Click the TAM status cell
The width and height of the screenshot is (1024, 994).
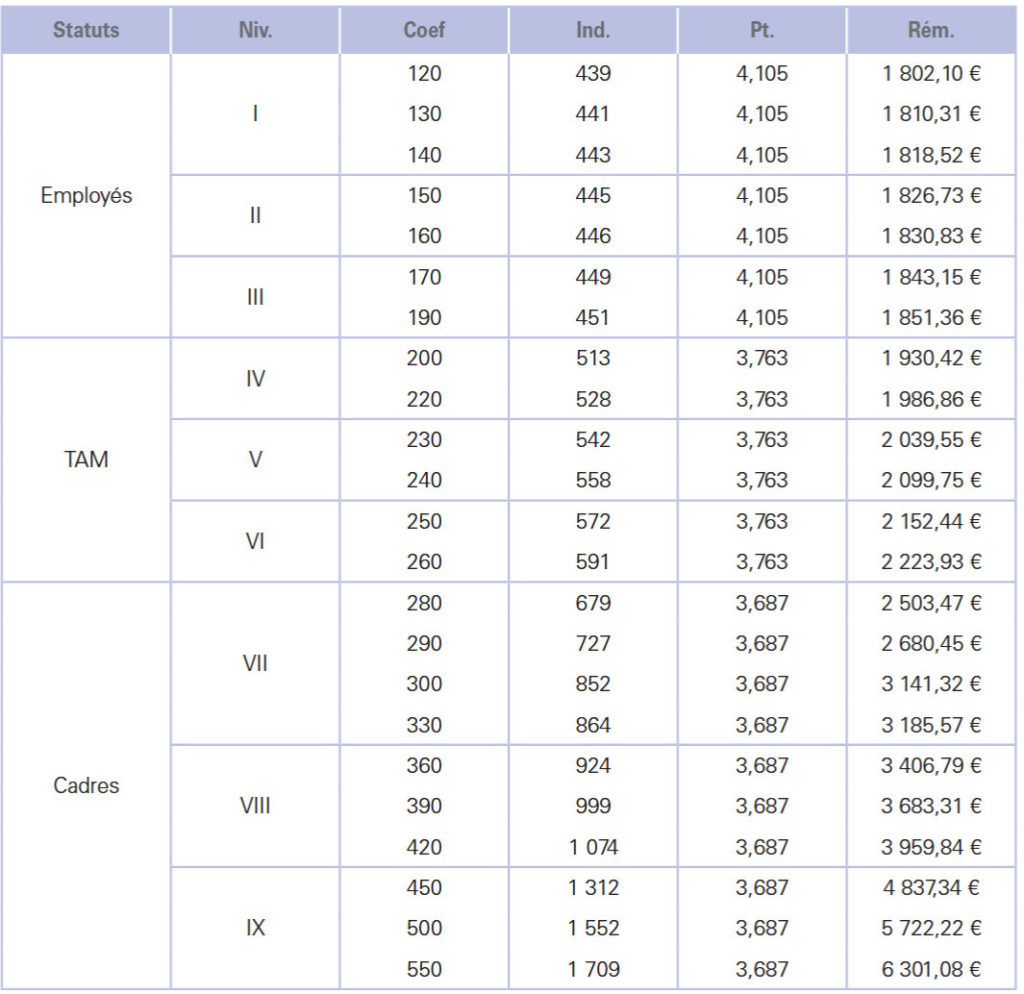[86, 461]
